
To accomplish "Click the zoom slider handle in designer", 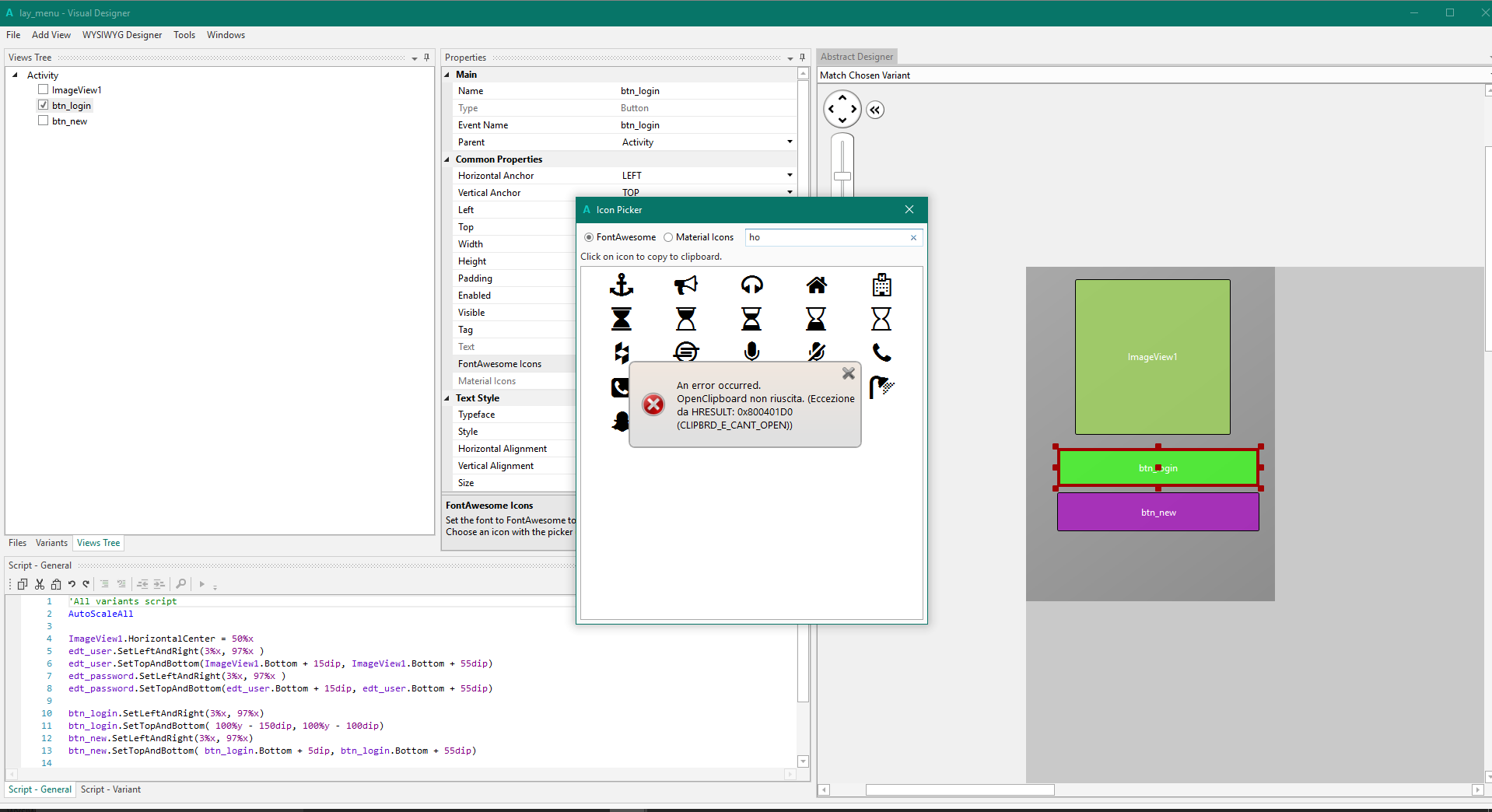I will pos(842,176).
